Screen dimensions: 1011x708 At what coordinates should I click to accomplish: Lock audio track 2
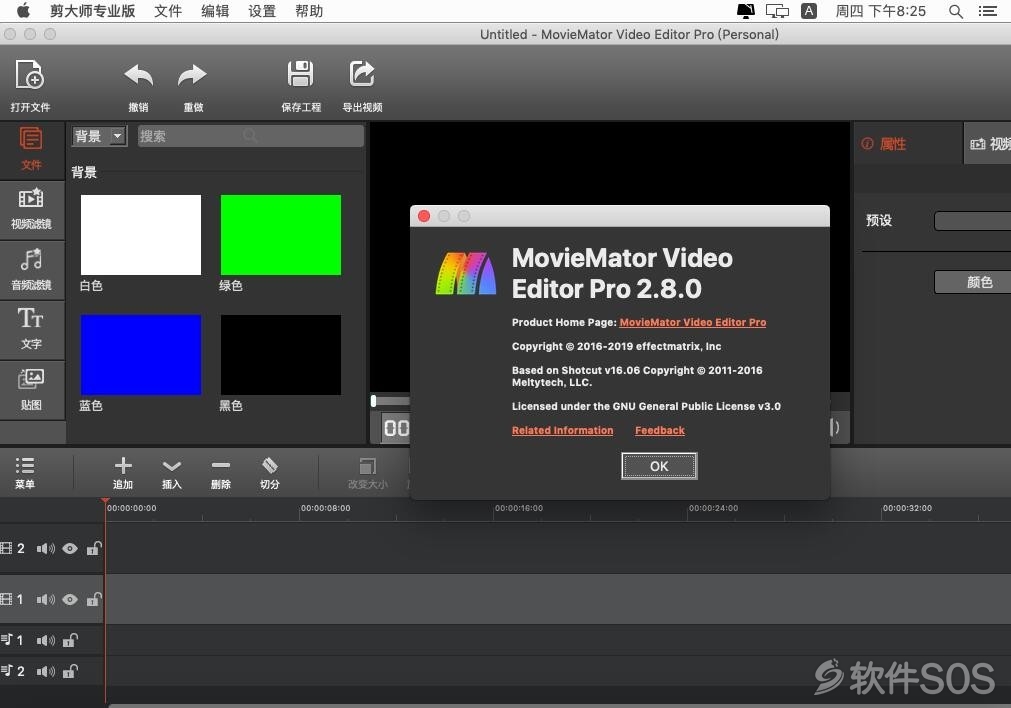coord(70,671)
